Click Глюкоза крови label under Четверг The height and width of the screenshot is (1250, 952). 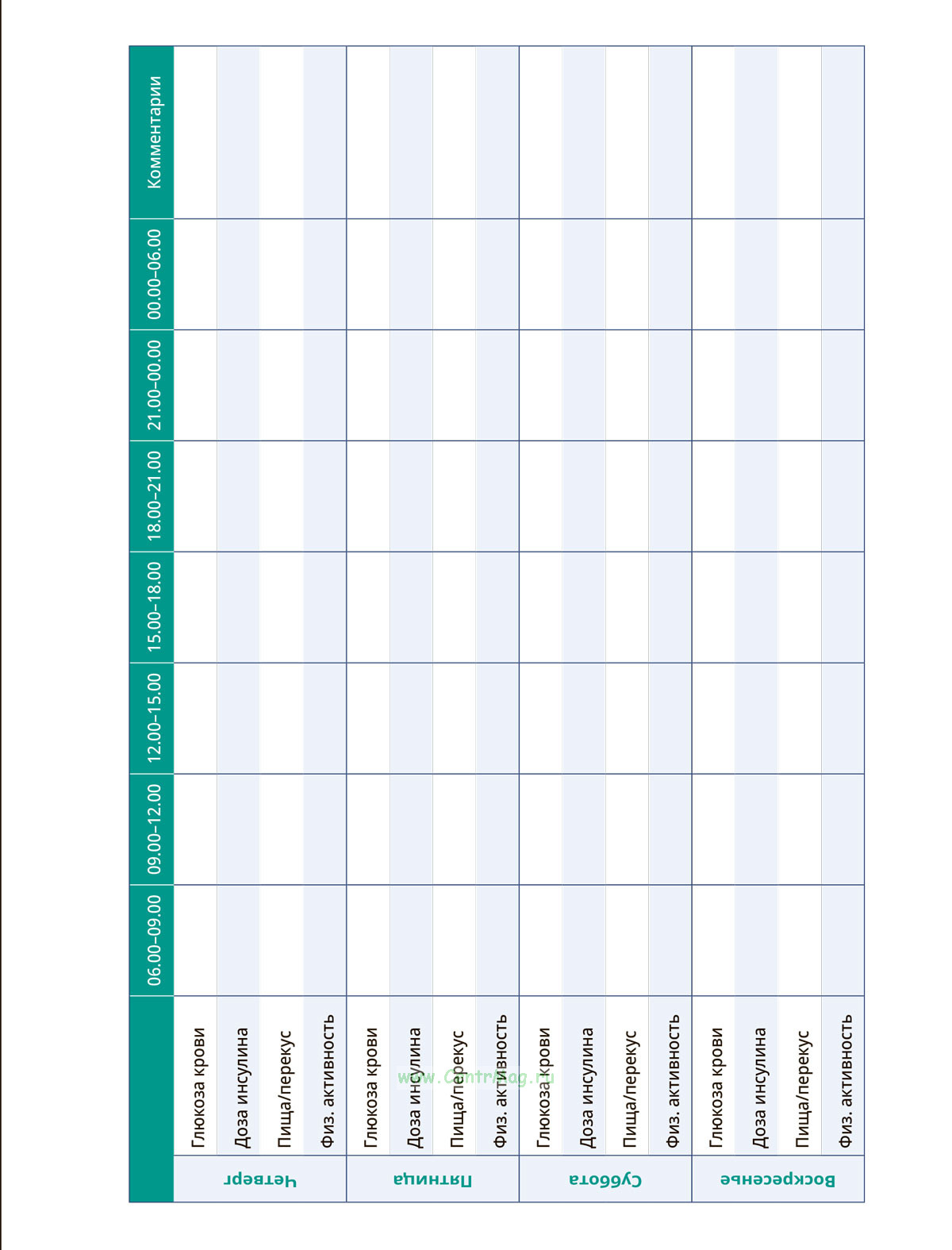198,1089
